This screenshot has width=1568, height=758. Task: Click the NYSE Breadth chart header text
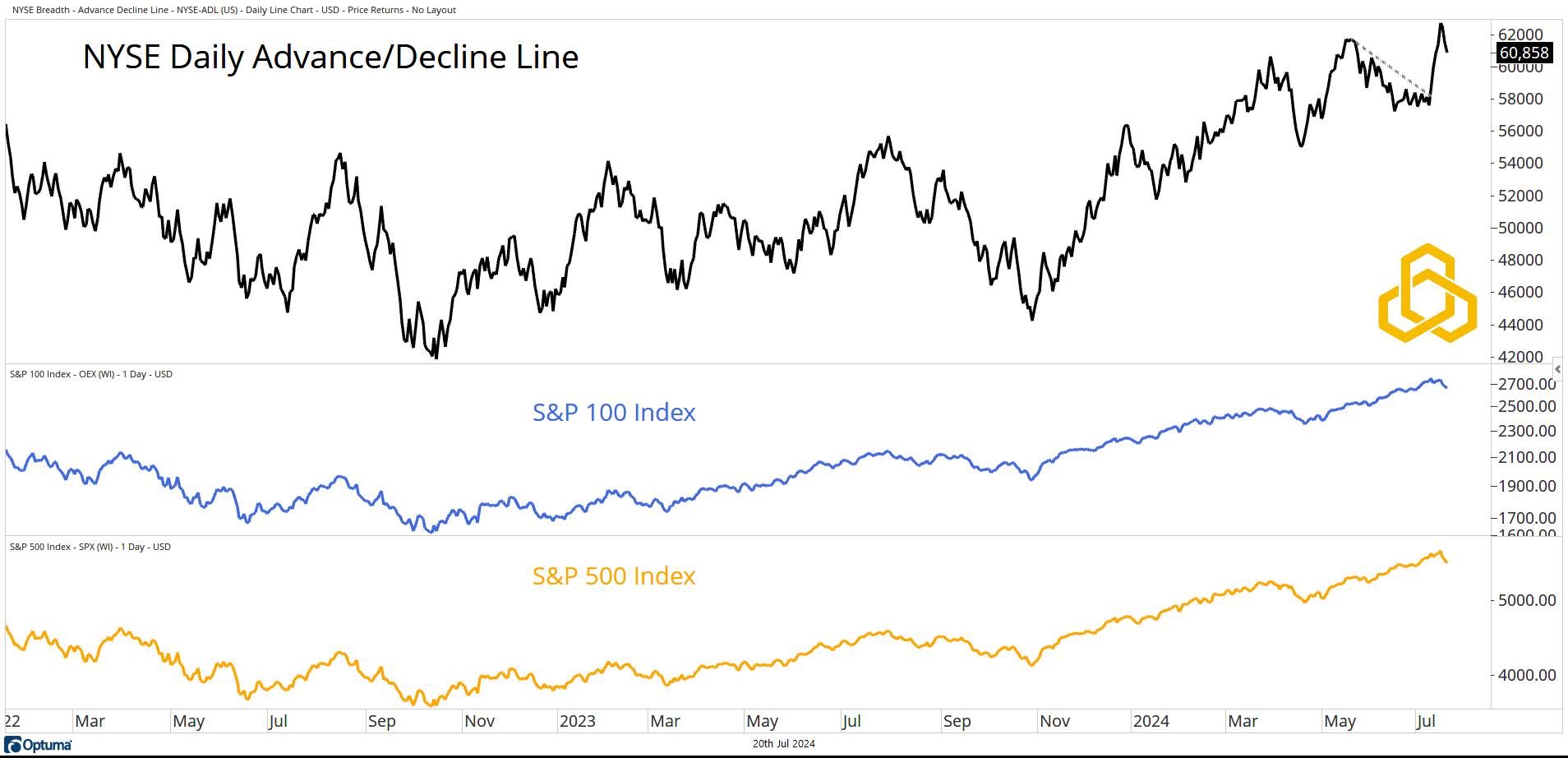(x=233, y=10)
